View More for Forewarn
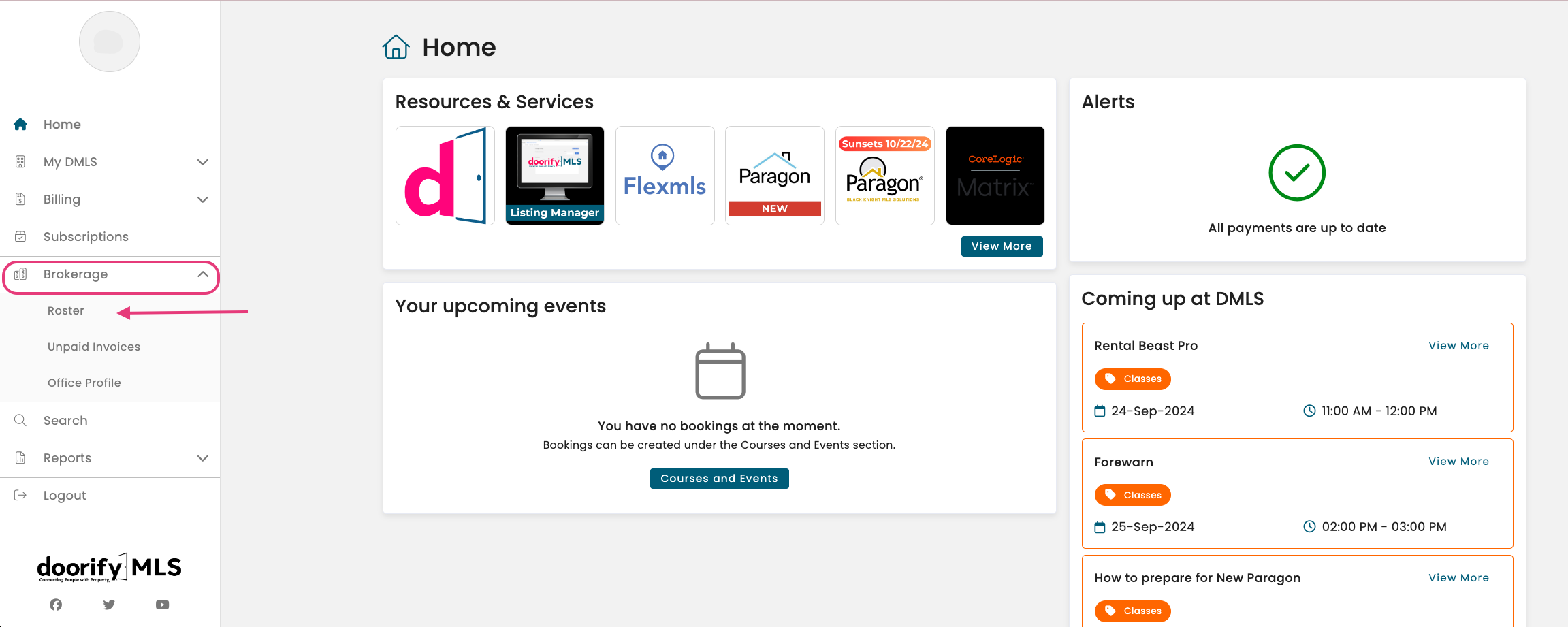1568x627 pixels. coord(1458,462)
